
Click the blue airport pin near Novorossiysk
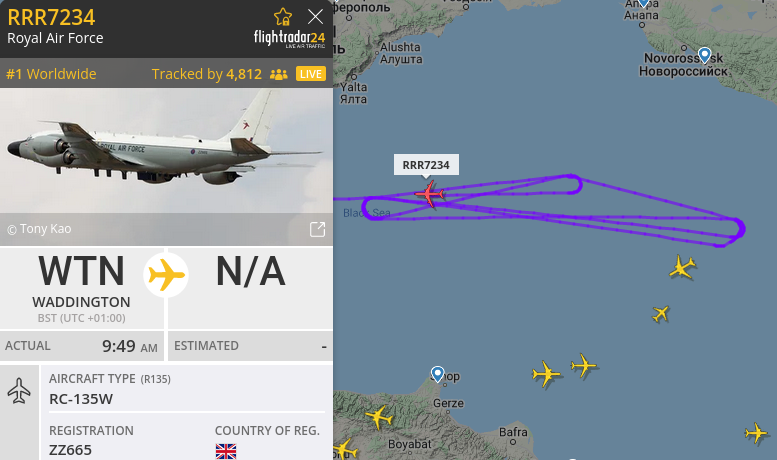[704, 55]
